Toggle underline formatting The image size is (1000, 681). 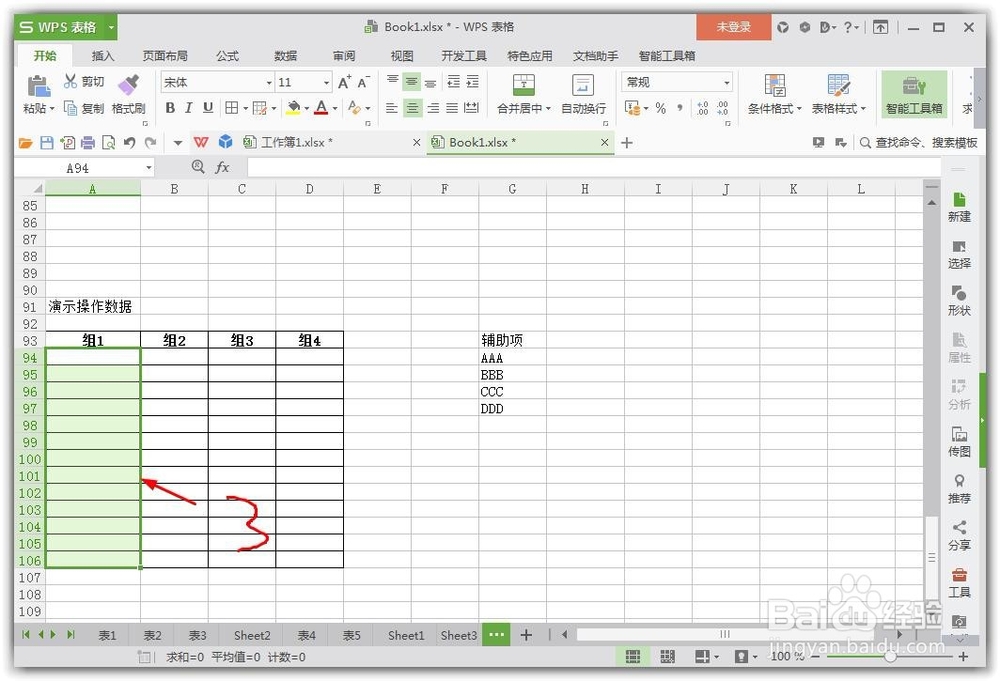206,108
